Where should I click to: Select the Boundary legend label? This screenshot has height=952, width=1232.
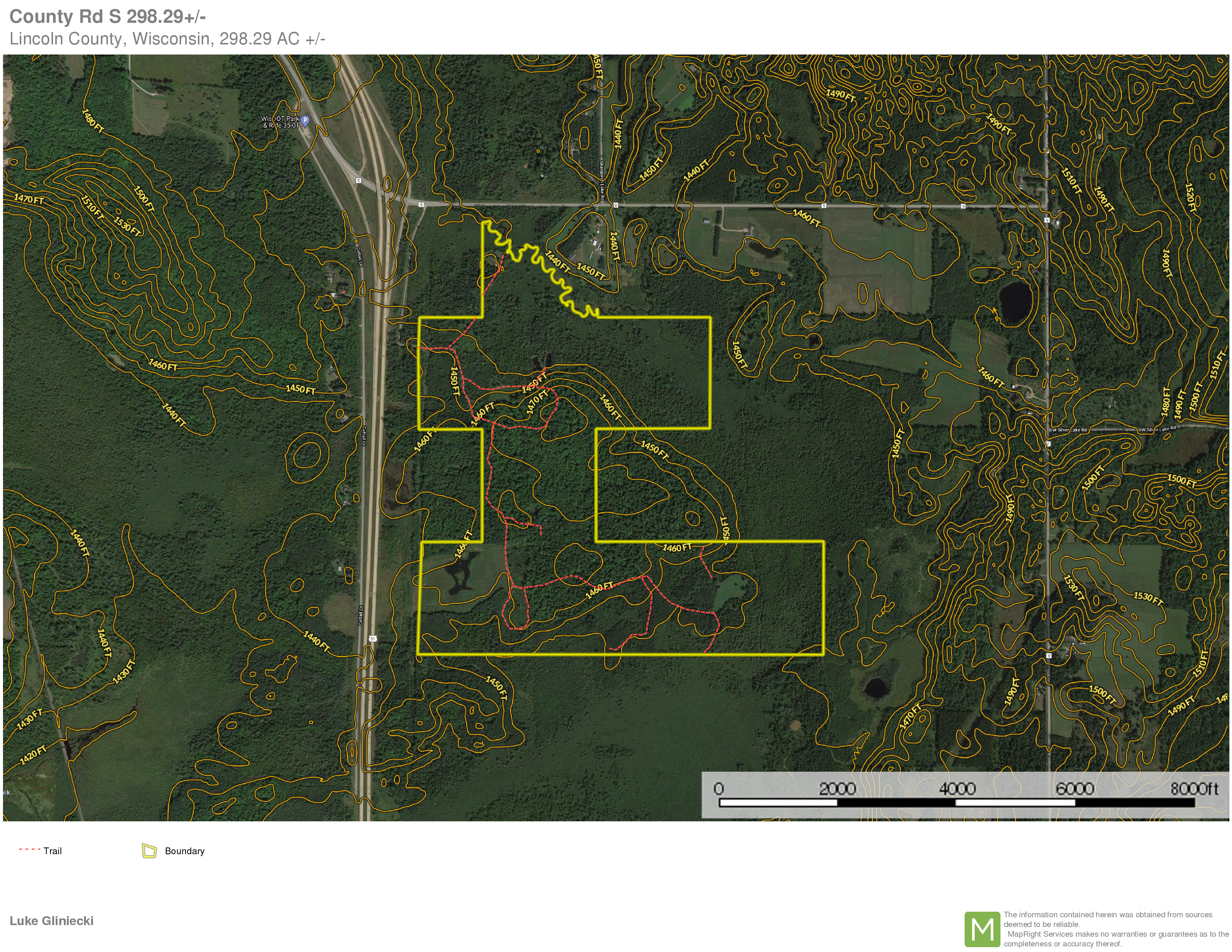pos(184,851)
